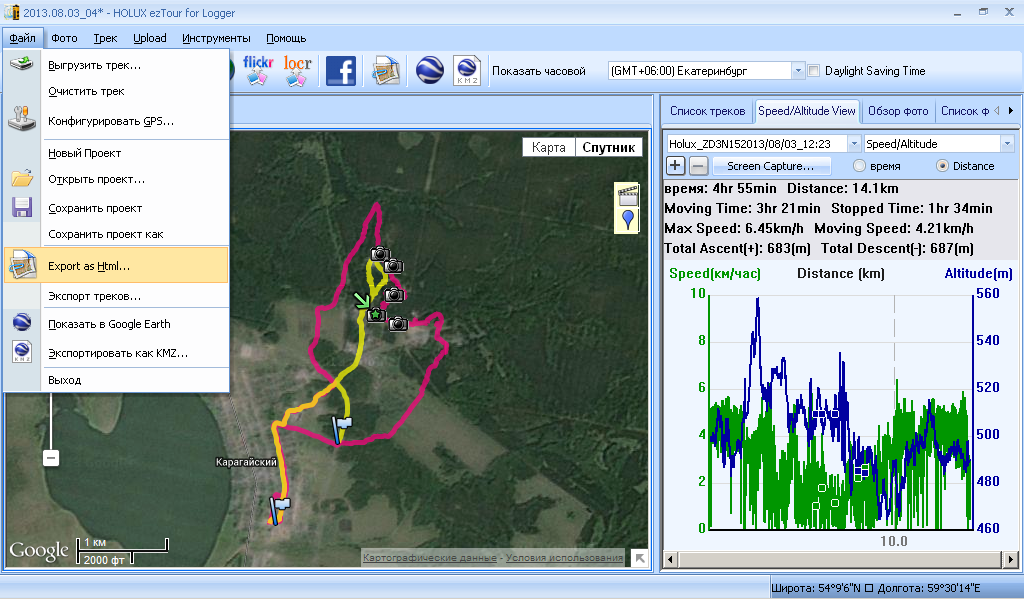This screenshot has width=1024, height=600.
Task: Click the KMZ icon in the file menu
Action: point(22,351)
